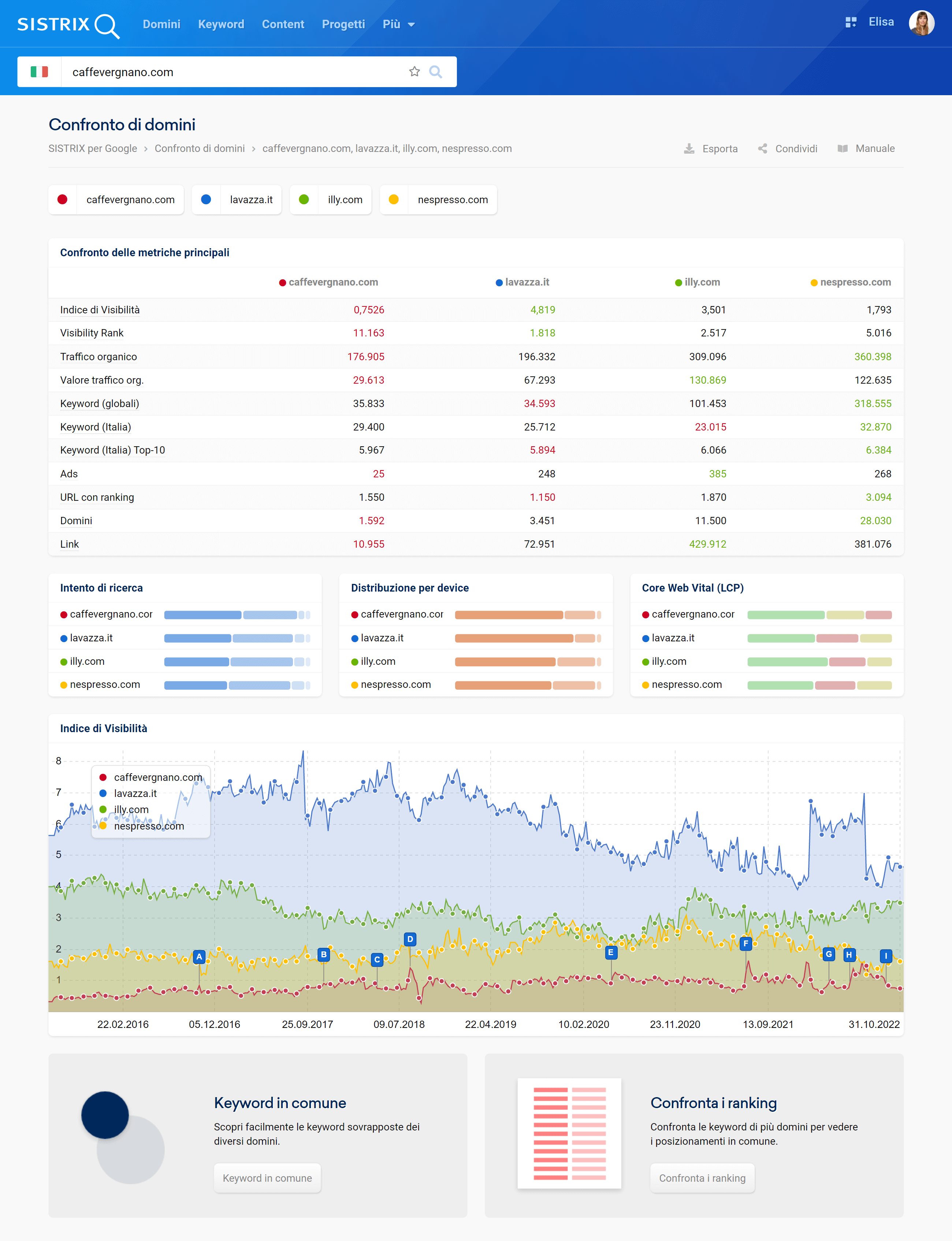Viewport: 952px width, 1241px height.
Task: Click the Condividi share icon
Action: 763,148
